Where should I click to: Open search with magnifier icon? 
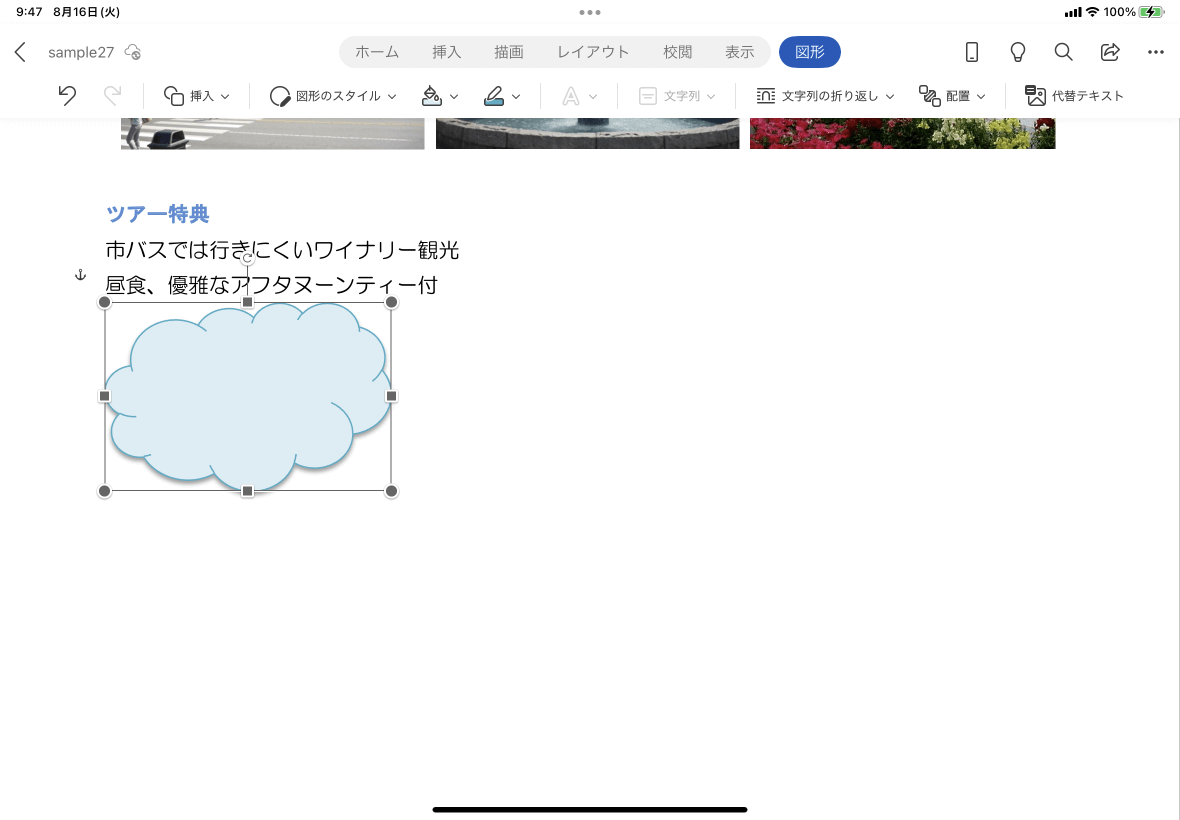[x=1063, y=52]
